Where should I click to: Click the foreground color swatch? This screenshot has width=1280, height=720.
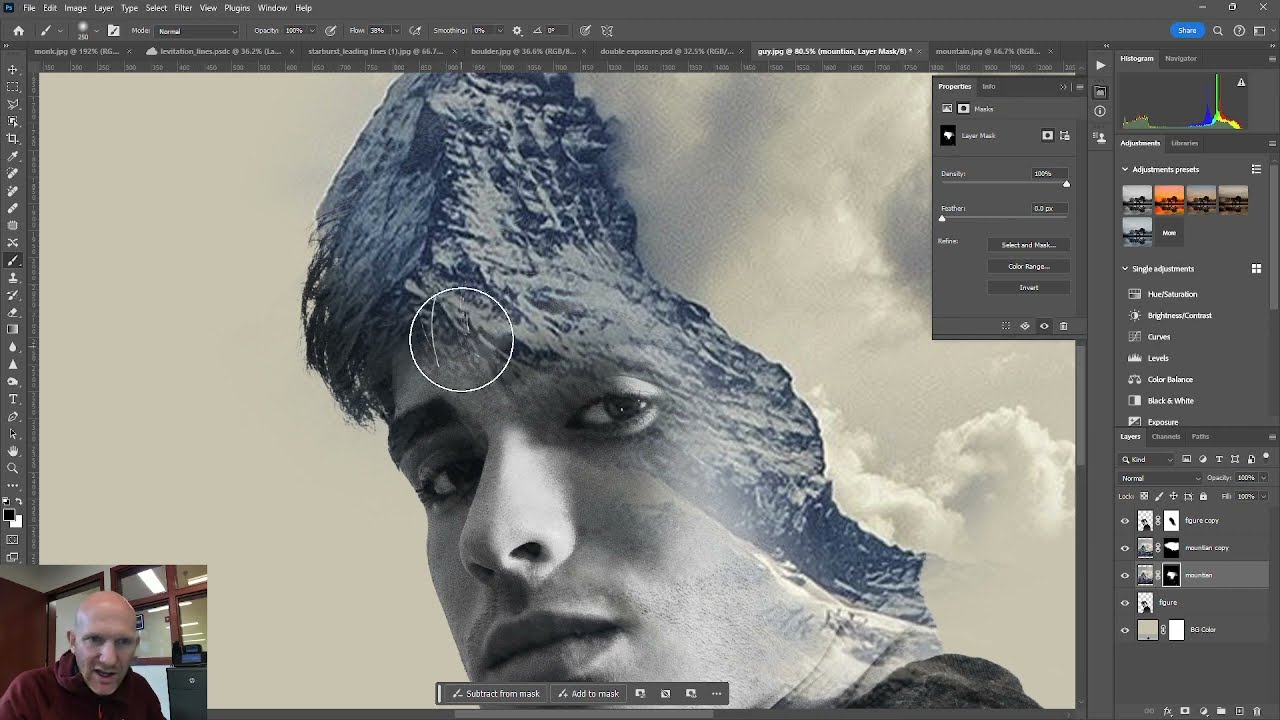pyautogui.click(x=8, y=515)
